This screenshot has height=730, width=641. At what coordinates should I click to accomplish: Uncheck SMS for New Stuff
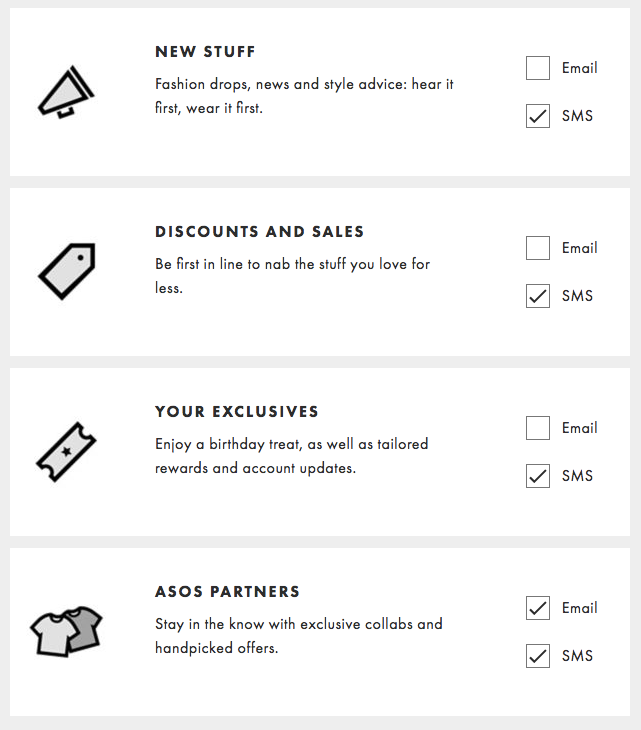coord(538,116)
